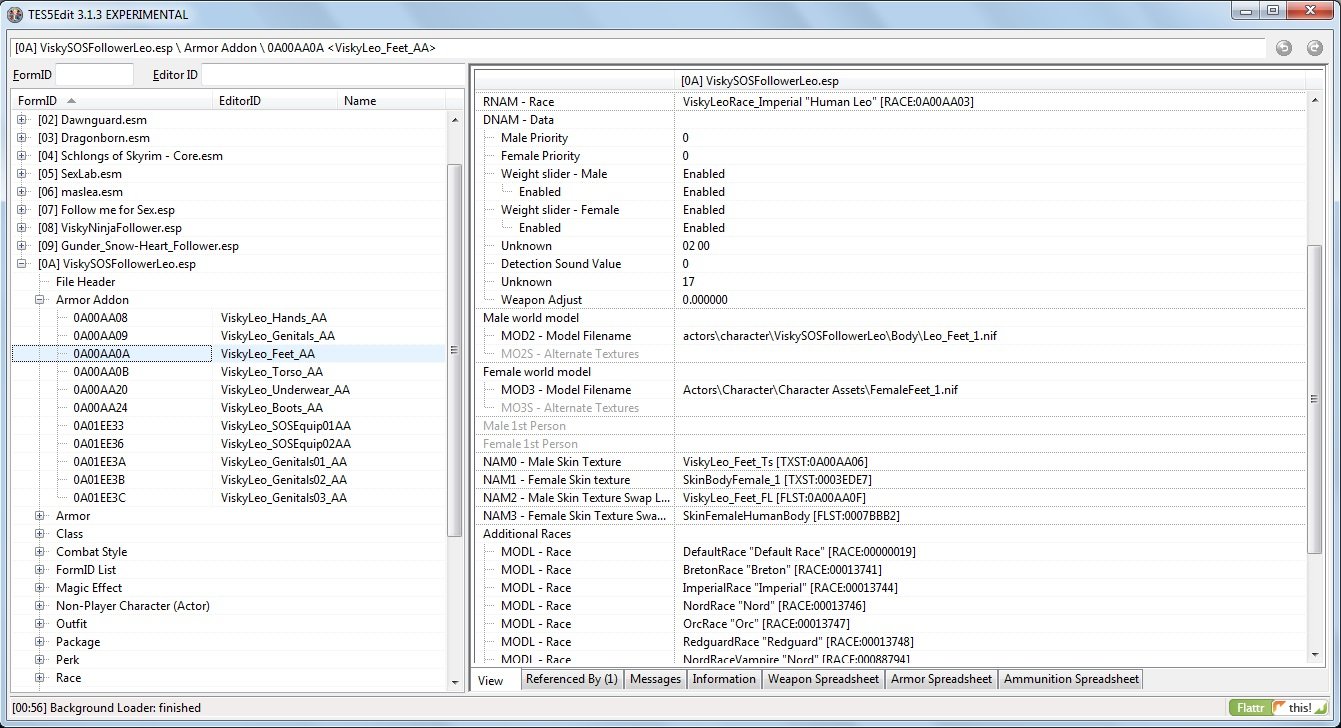Click the Flattr this button
The width and height of the screenshot is (1341, 728).
point(1279,708)
